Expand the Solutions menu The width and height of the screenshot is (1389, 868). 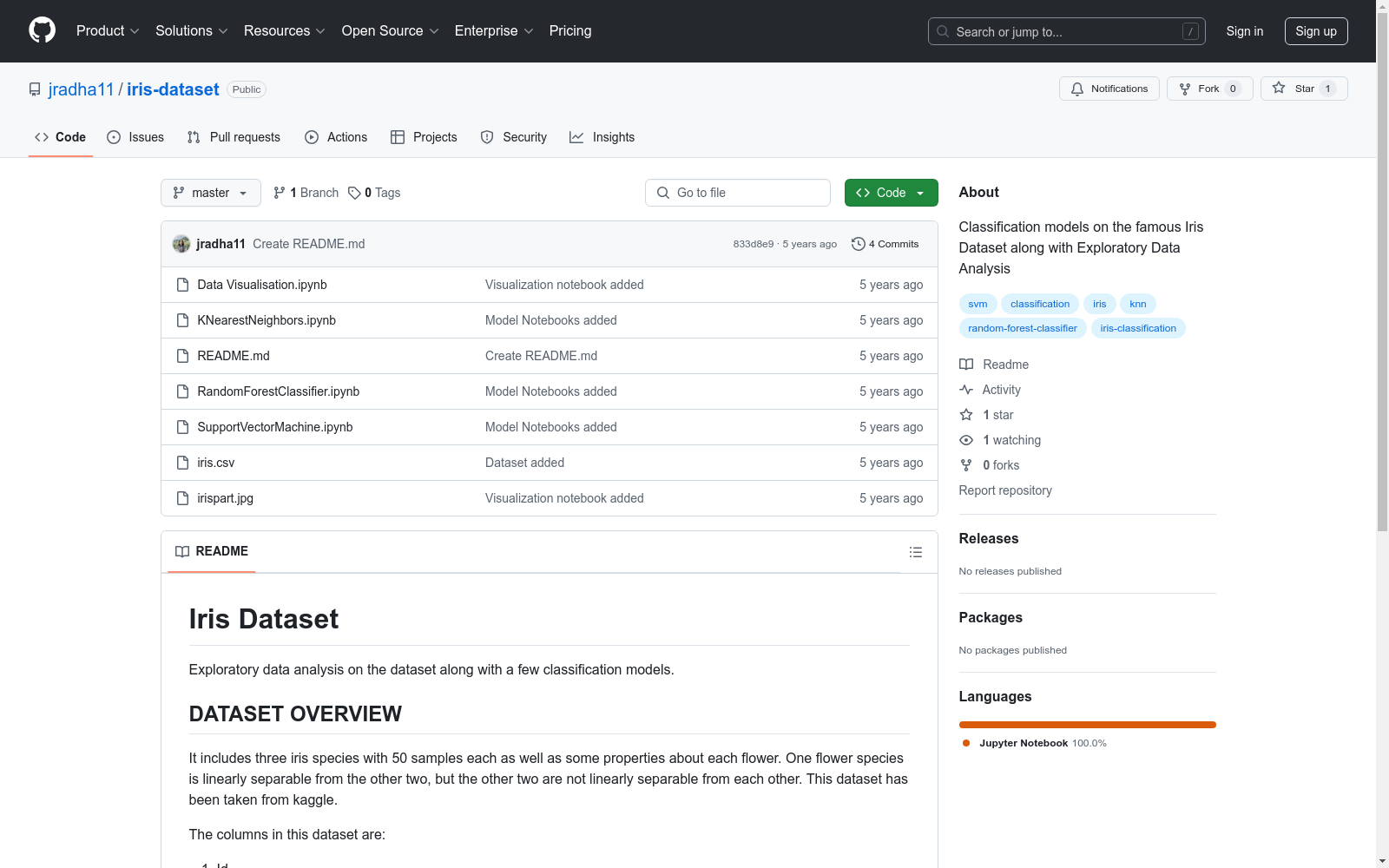coord(192,30)
